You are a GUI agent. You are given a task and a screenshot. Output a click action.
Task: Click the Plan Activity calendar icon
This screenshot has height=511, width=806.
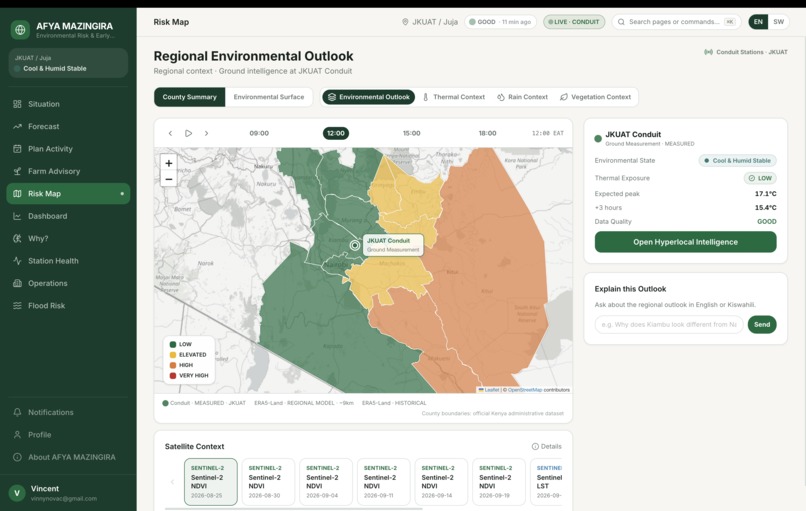point(17,149)
